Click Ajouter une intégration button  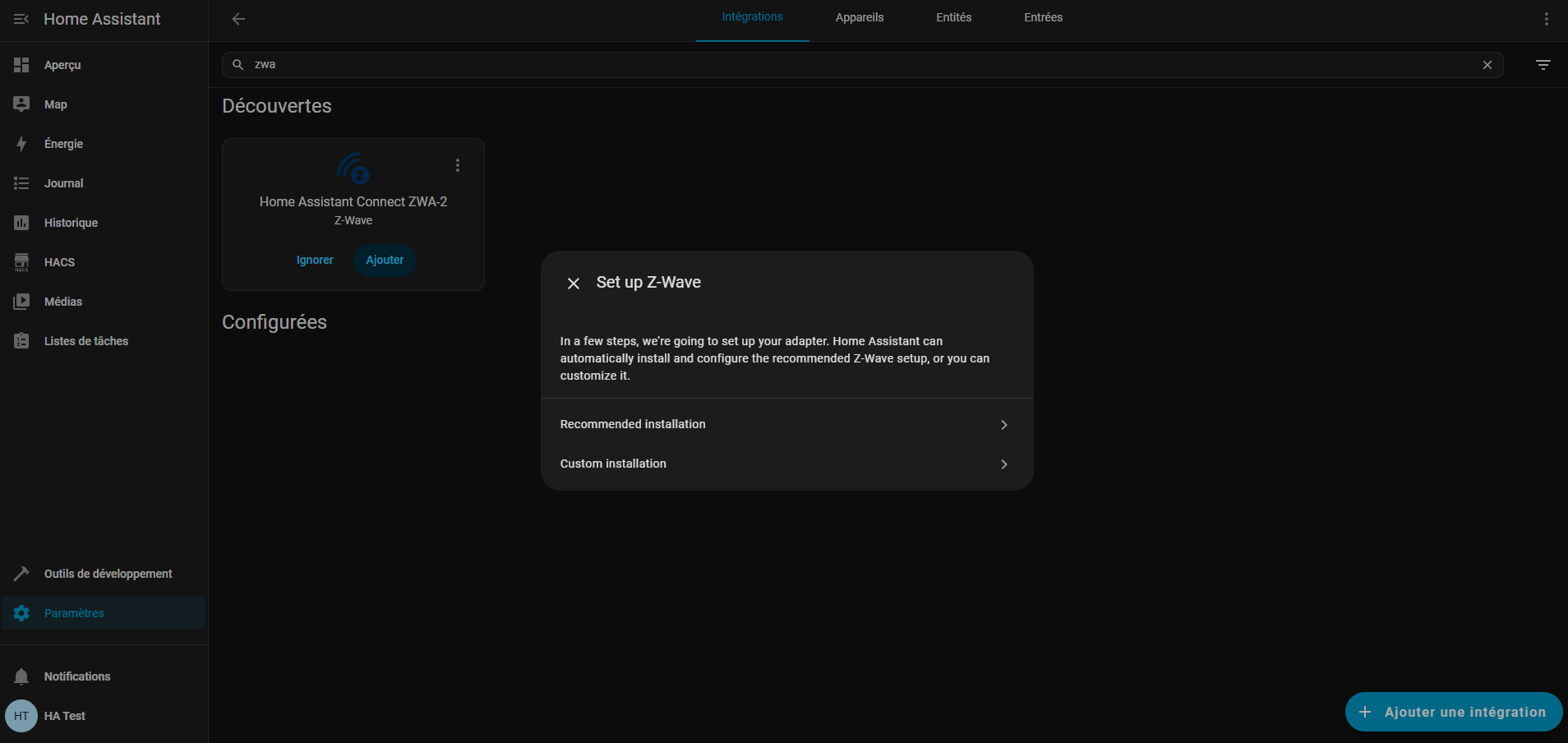coord(1453,712)
